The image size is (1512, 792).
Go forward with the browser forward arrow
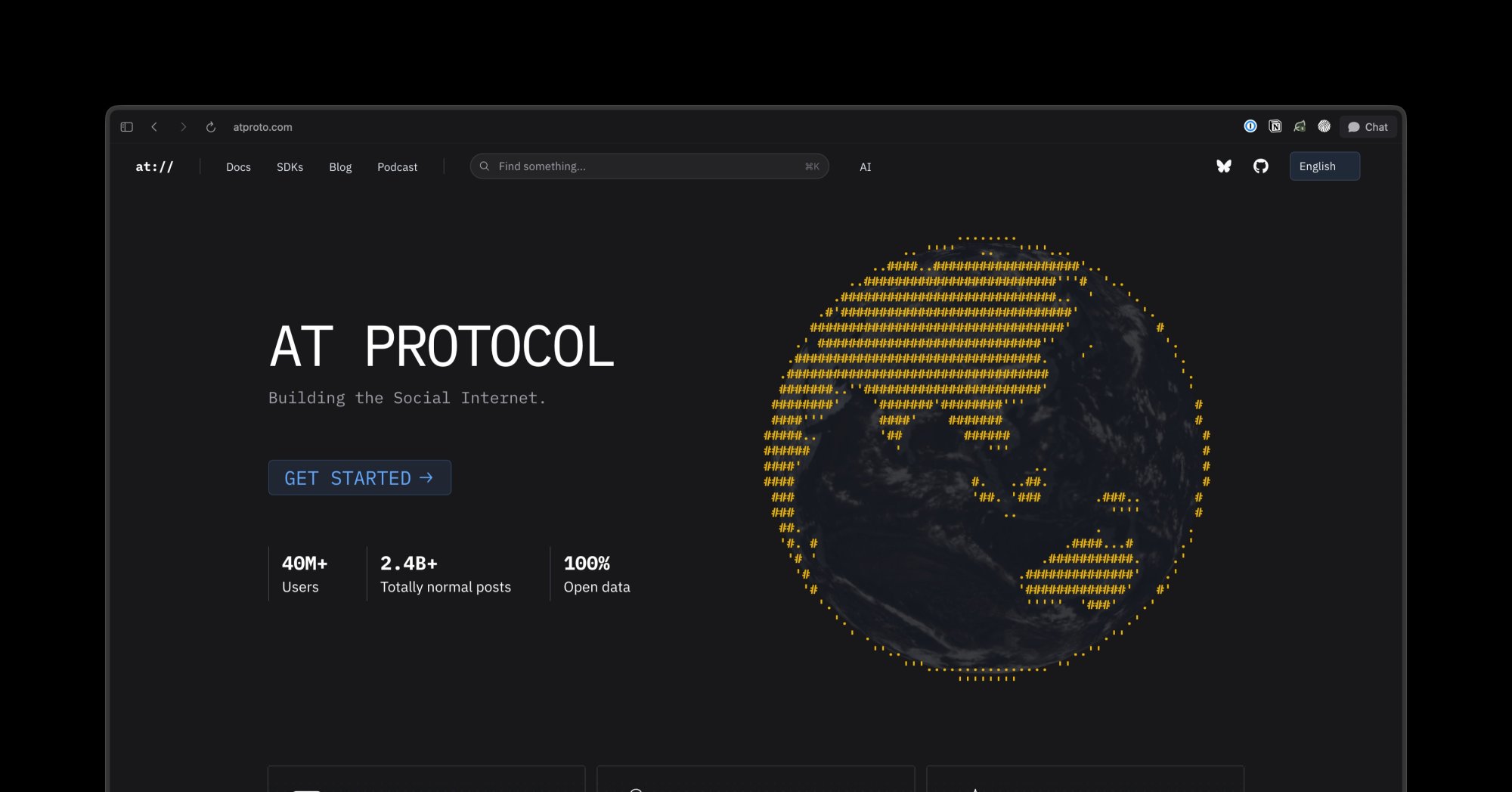point(183,127)
